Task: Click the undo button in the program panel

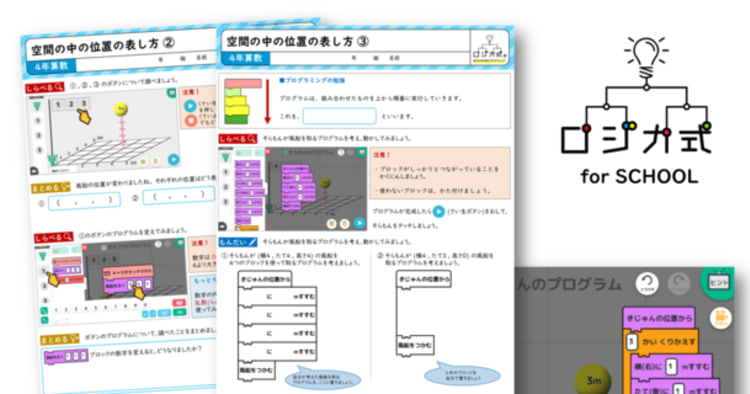Action: pos(647,283)
